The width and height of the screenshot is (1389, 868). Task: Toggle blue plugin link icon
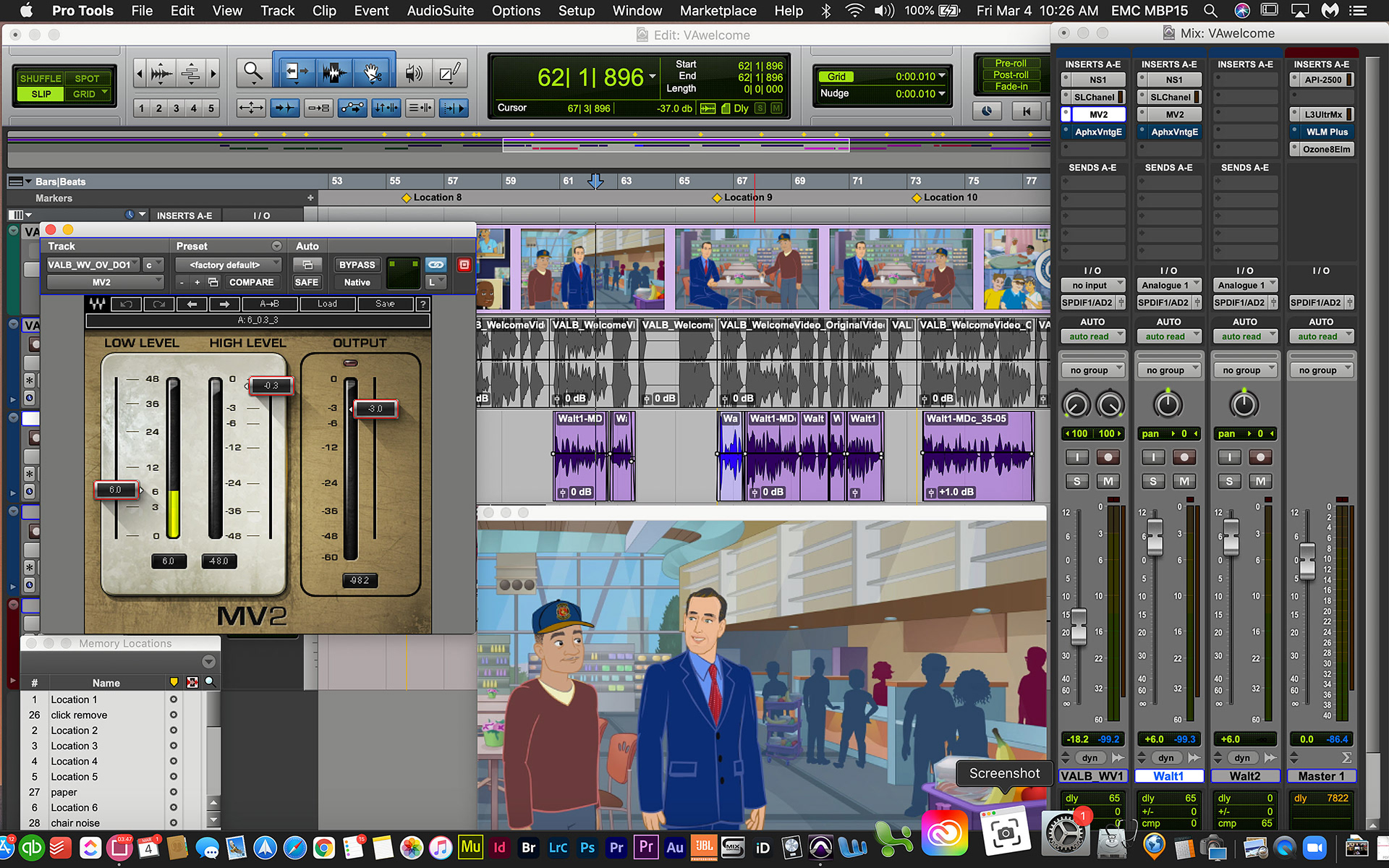(436, 265)
